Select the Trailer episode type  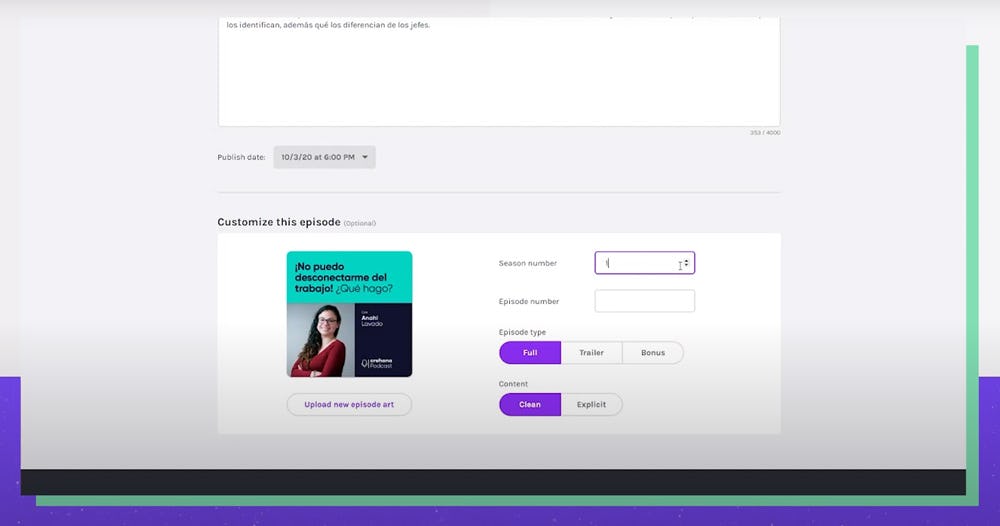[x=591, y=352]
